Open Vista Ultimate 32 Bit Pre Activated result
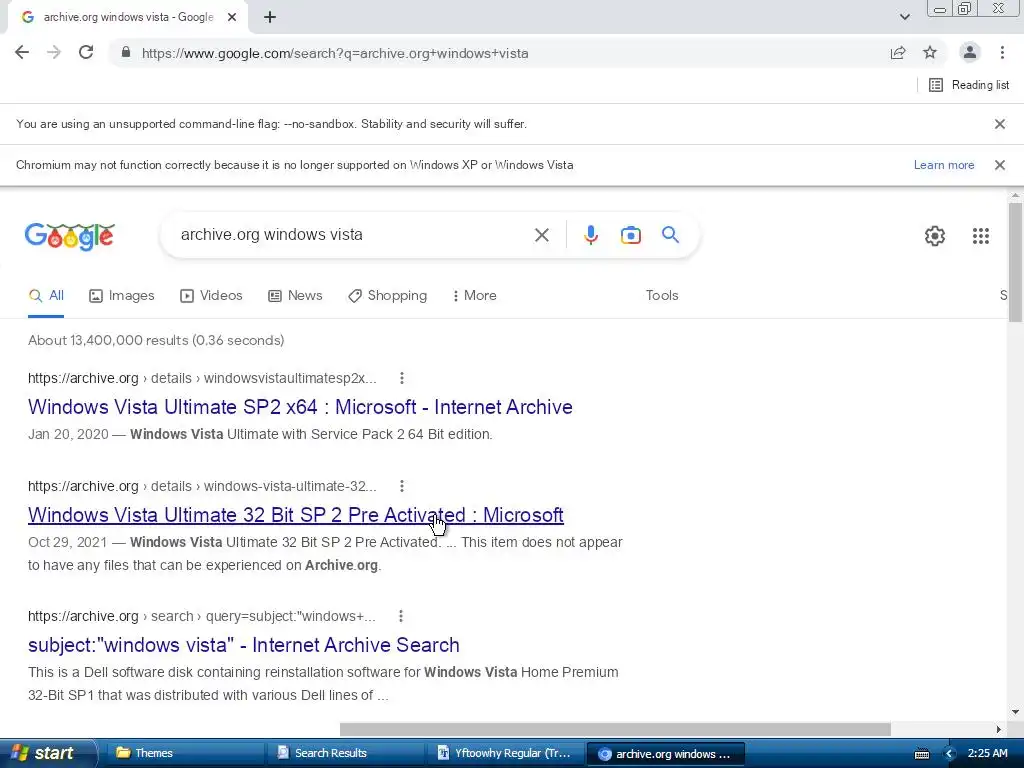Viewport: 1024px width, 768px height. (x=295, y=515)
